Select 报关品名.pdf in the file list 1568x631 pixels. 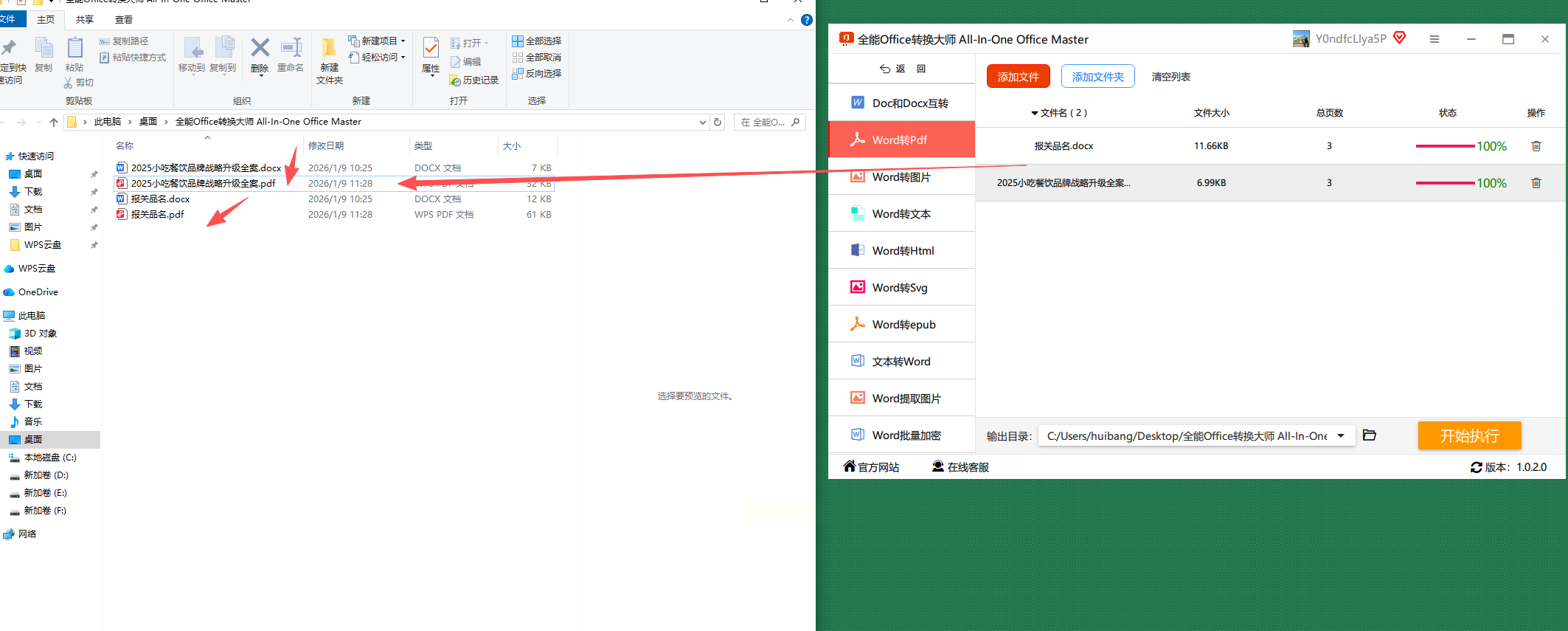(157, 214)
